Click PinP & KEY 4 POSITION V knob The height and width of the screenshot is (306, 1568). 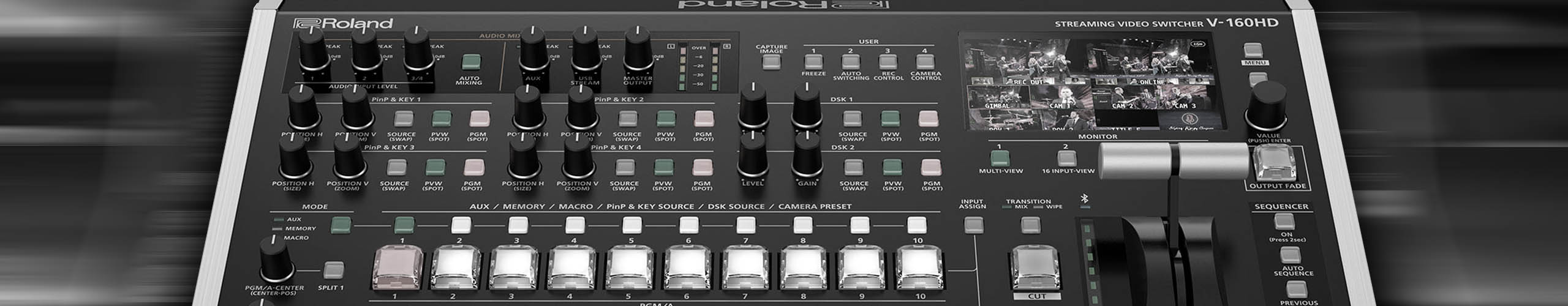tap(577, 157)
